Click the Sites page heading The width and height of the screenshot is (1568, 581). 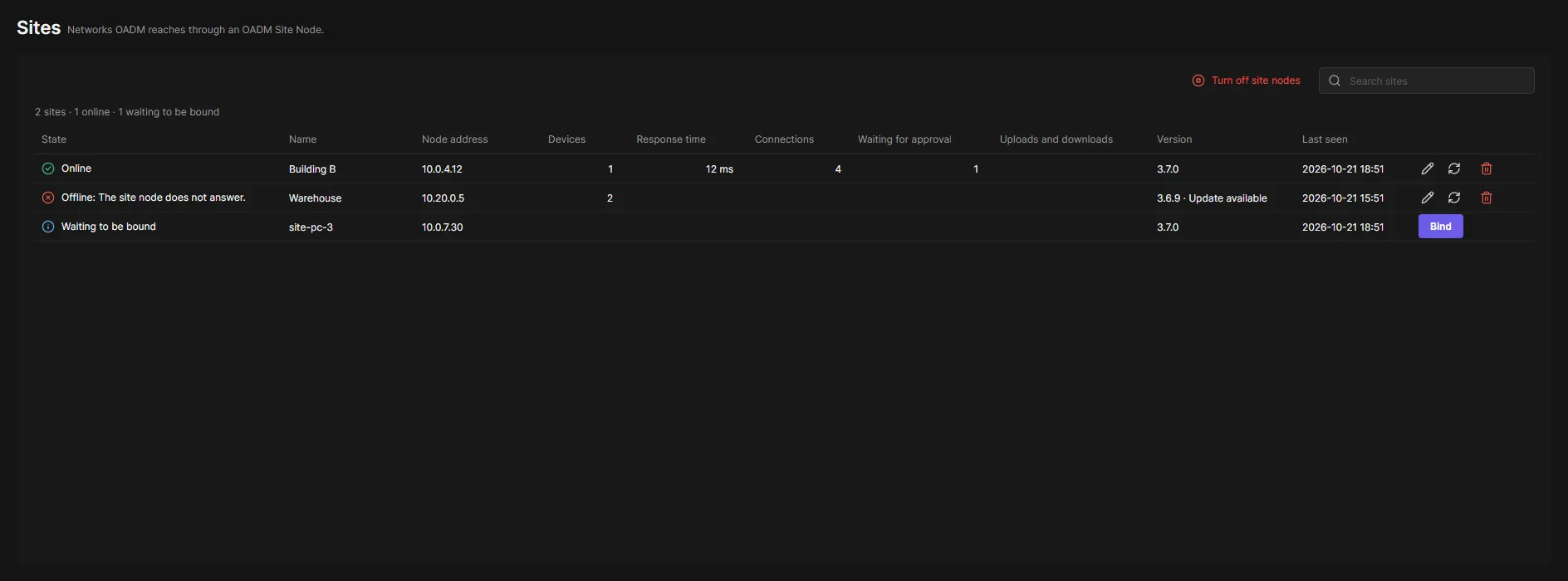coord(39,27)
